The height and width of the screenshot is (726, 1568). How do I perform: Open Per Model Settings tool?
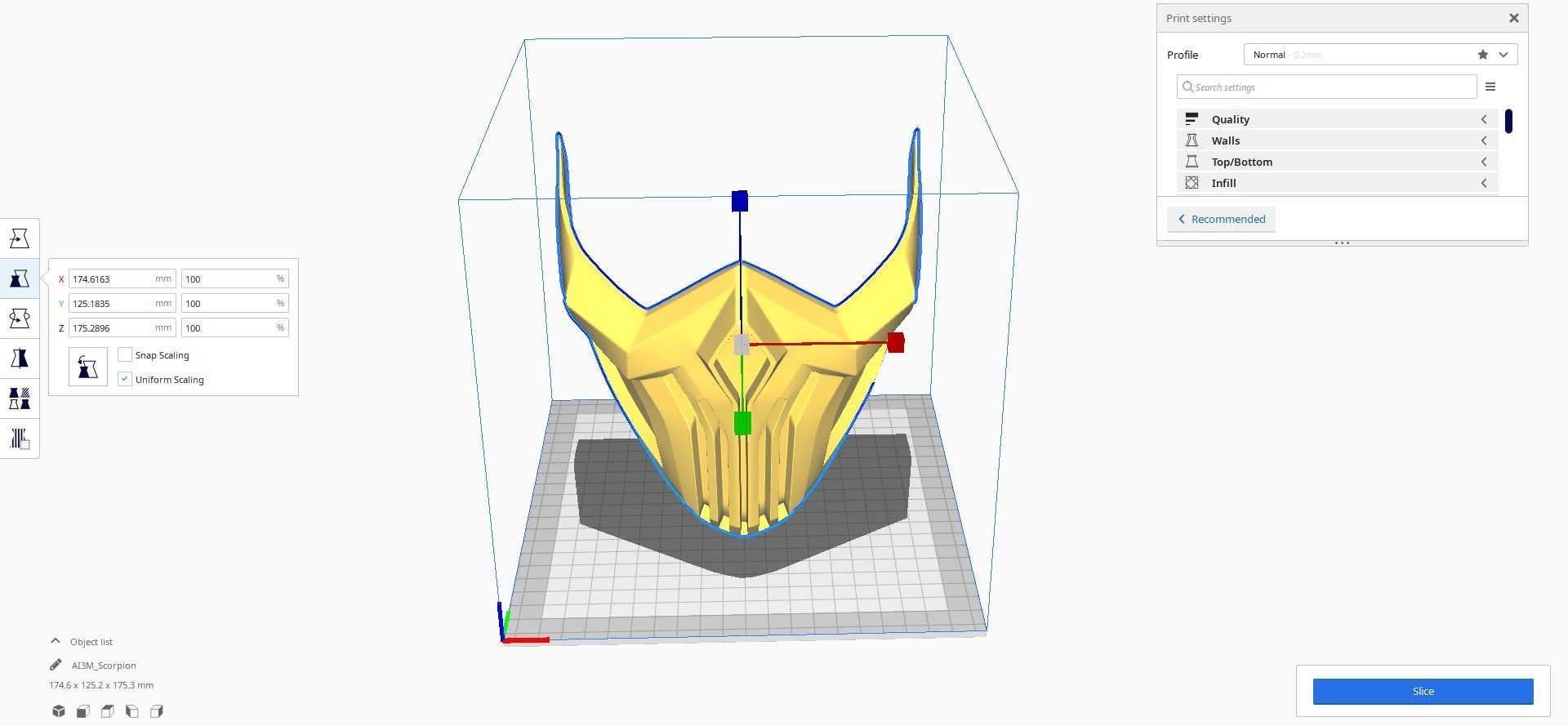click(x=20, y=399)
